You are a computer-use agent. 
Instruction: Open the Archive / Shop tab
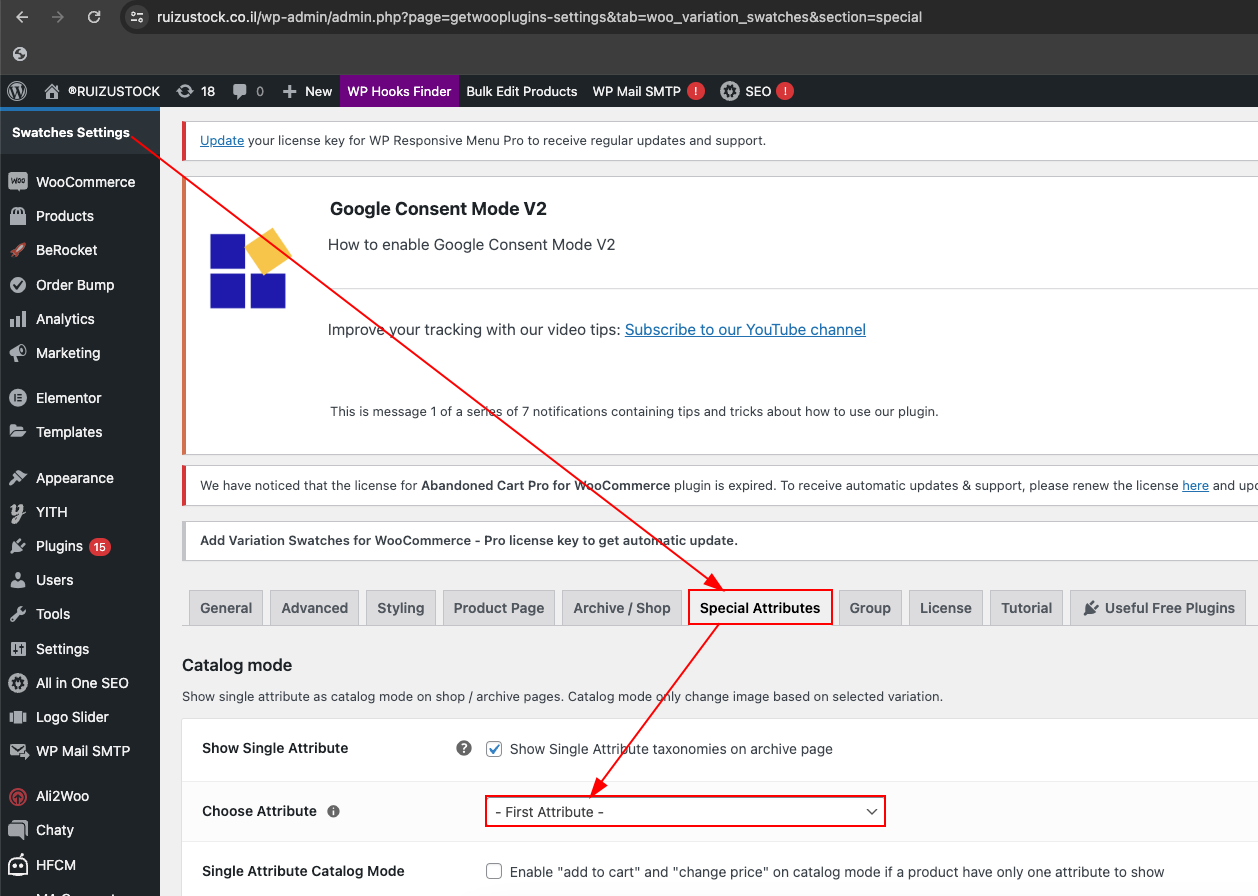[622, 608]
